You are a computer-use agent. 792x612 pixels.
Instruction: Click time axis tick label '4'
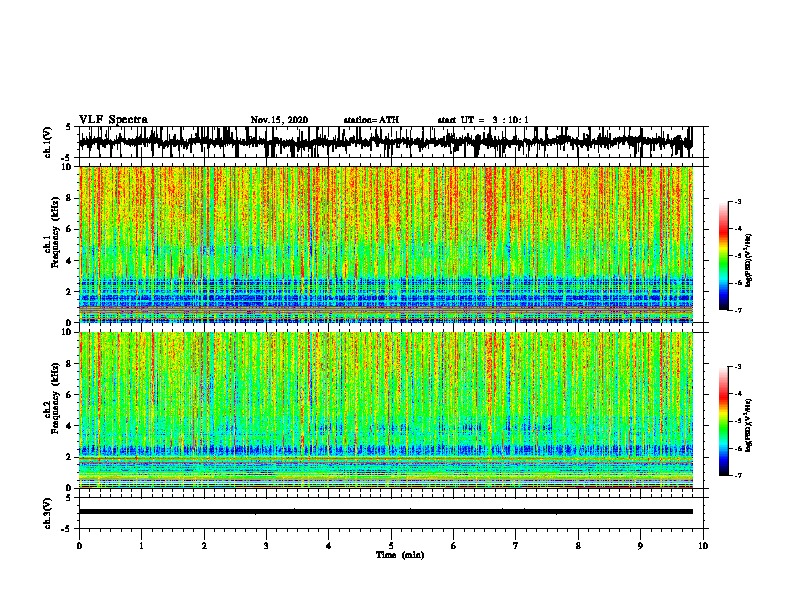point(329,546)
